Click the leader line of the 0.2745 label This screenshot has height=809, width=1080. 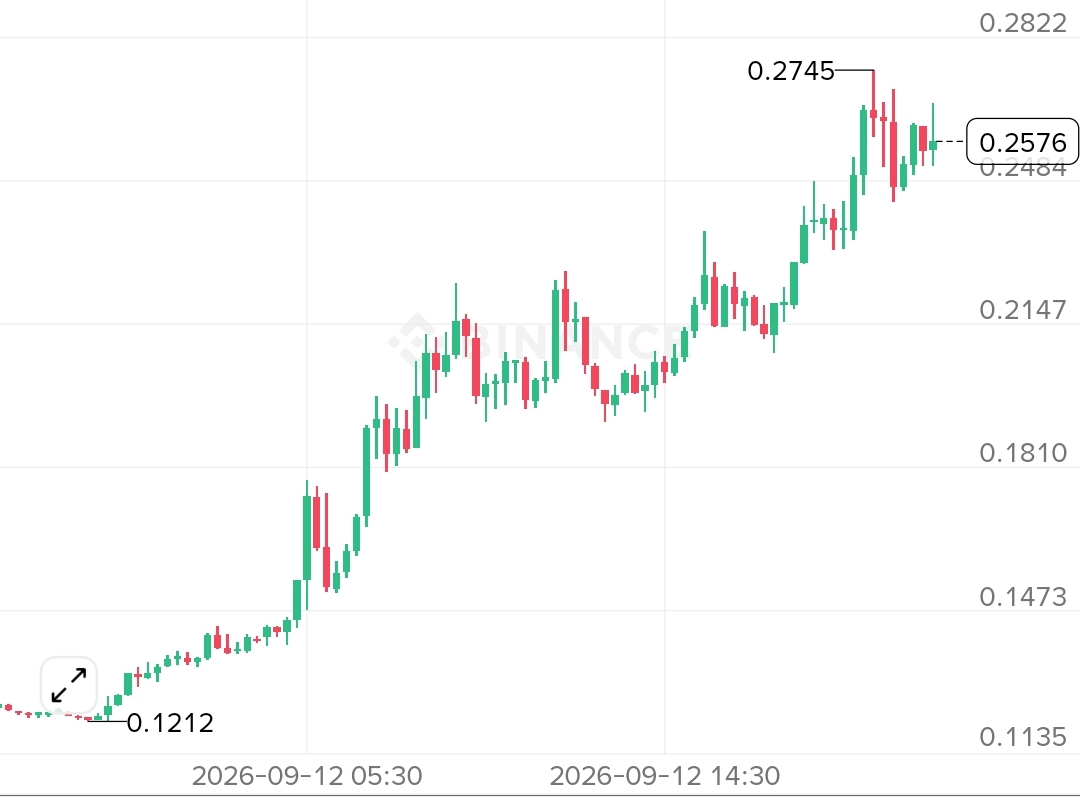[854, 70]
